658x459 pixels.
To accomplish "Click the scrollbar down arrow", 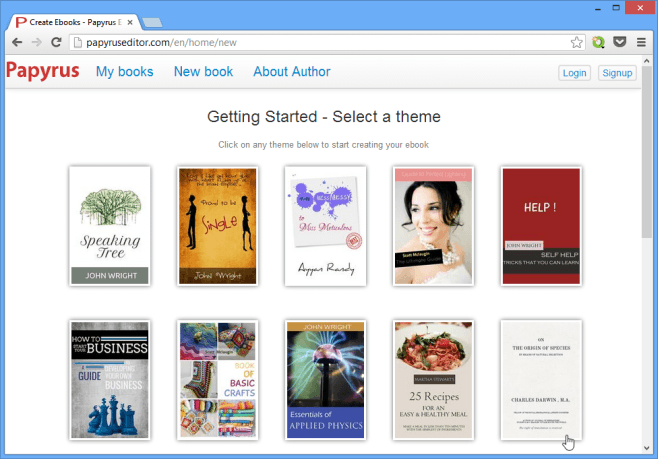I will pos(647,448).
